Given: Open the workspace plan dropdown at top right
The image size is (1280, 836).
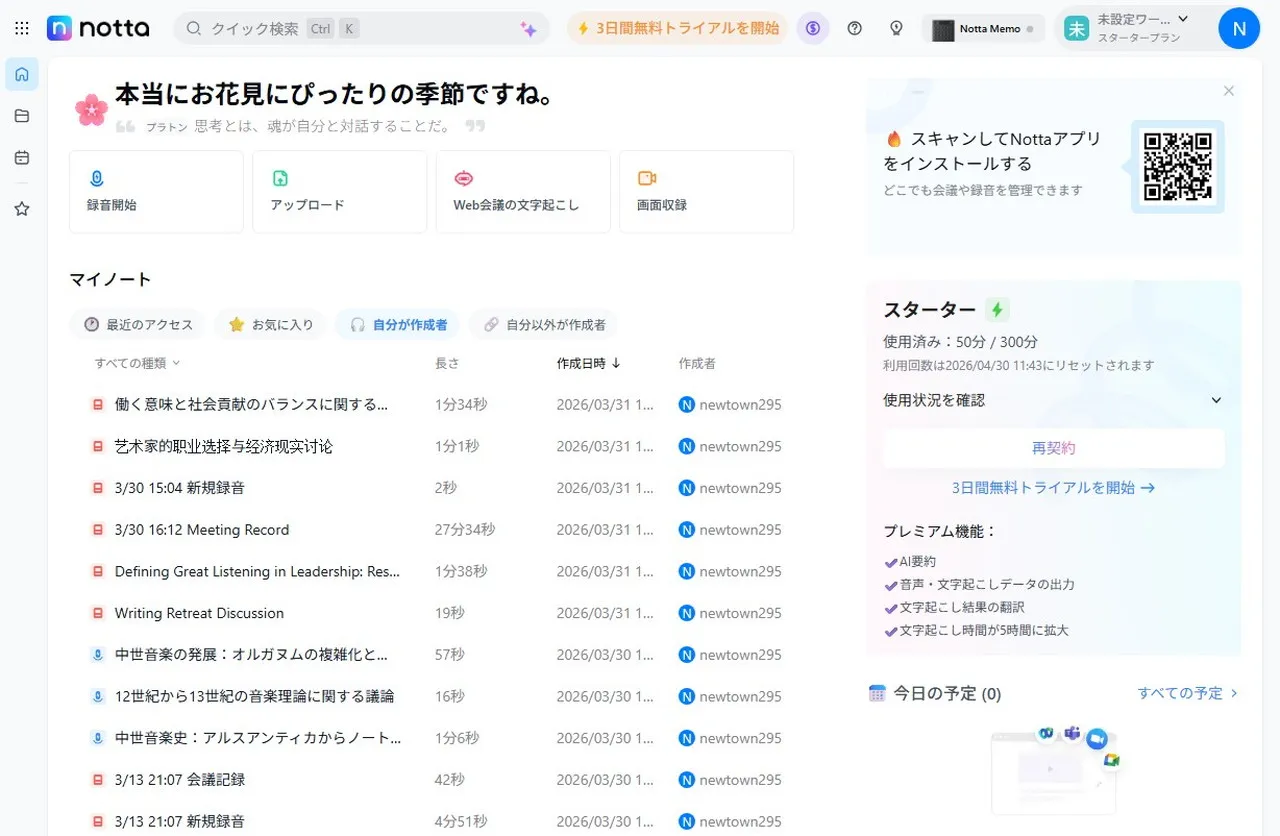Looking at the screenshot, I should 1139,28.
